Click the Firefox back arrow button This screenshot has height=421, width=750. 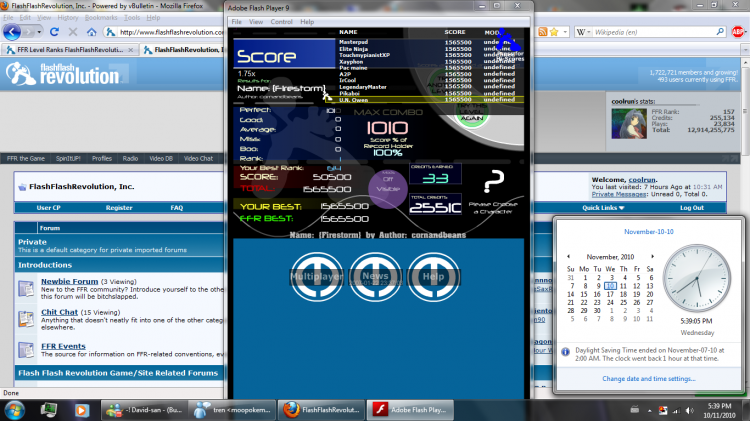click(x=12, y=32)
